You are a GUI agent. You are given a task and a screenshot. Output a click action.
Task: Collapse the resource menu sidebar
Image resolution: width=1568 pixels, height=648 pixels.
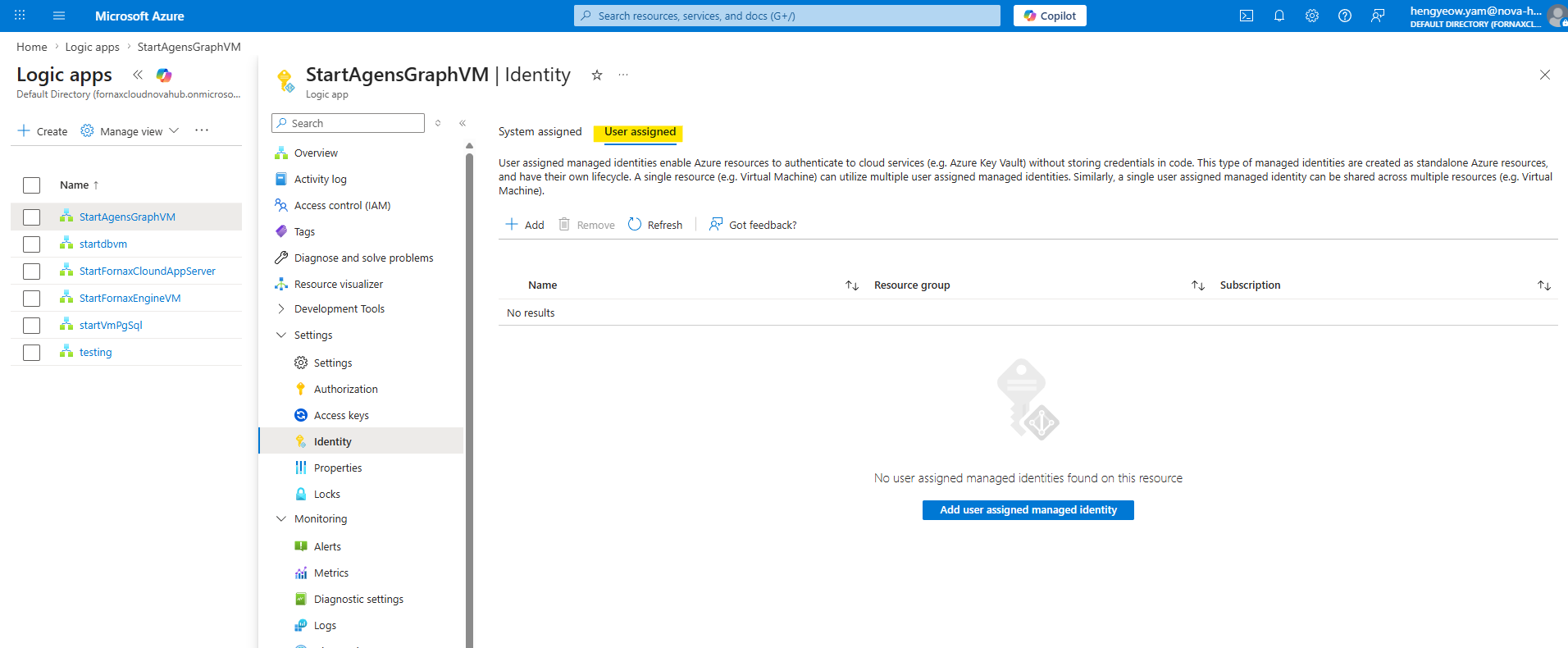(463, 123)
